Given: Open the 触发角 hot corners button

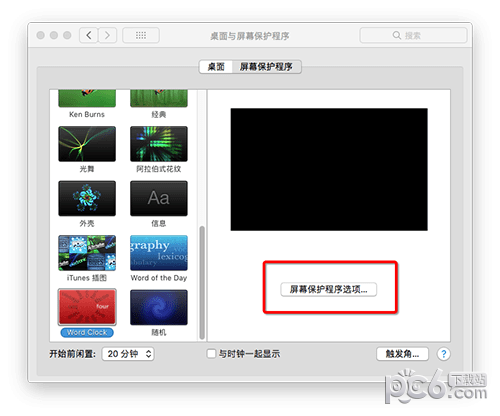Looking at the screenshot, I should click(402, 354).
